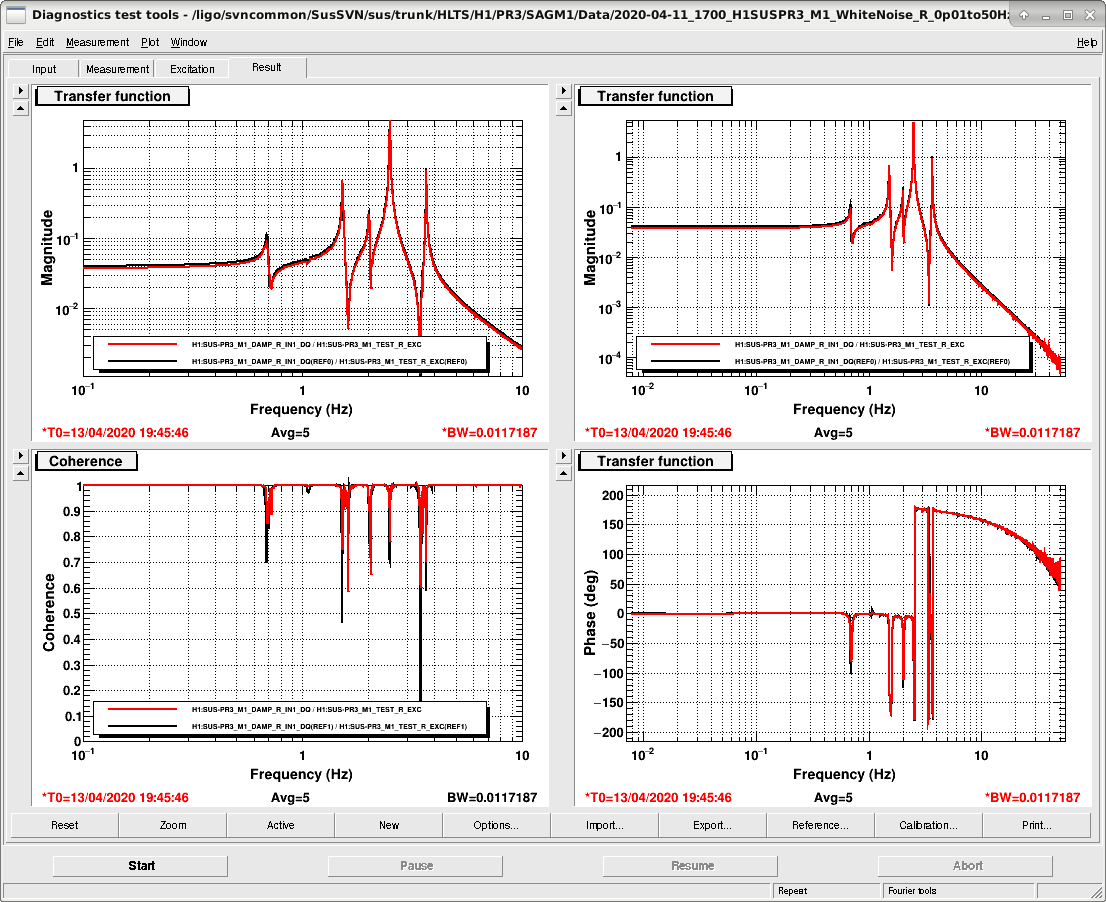Viewport: 1106px width, 902px height.
Task: Open the Options... dialog
Action: pos(496,825)
